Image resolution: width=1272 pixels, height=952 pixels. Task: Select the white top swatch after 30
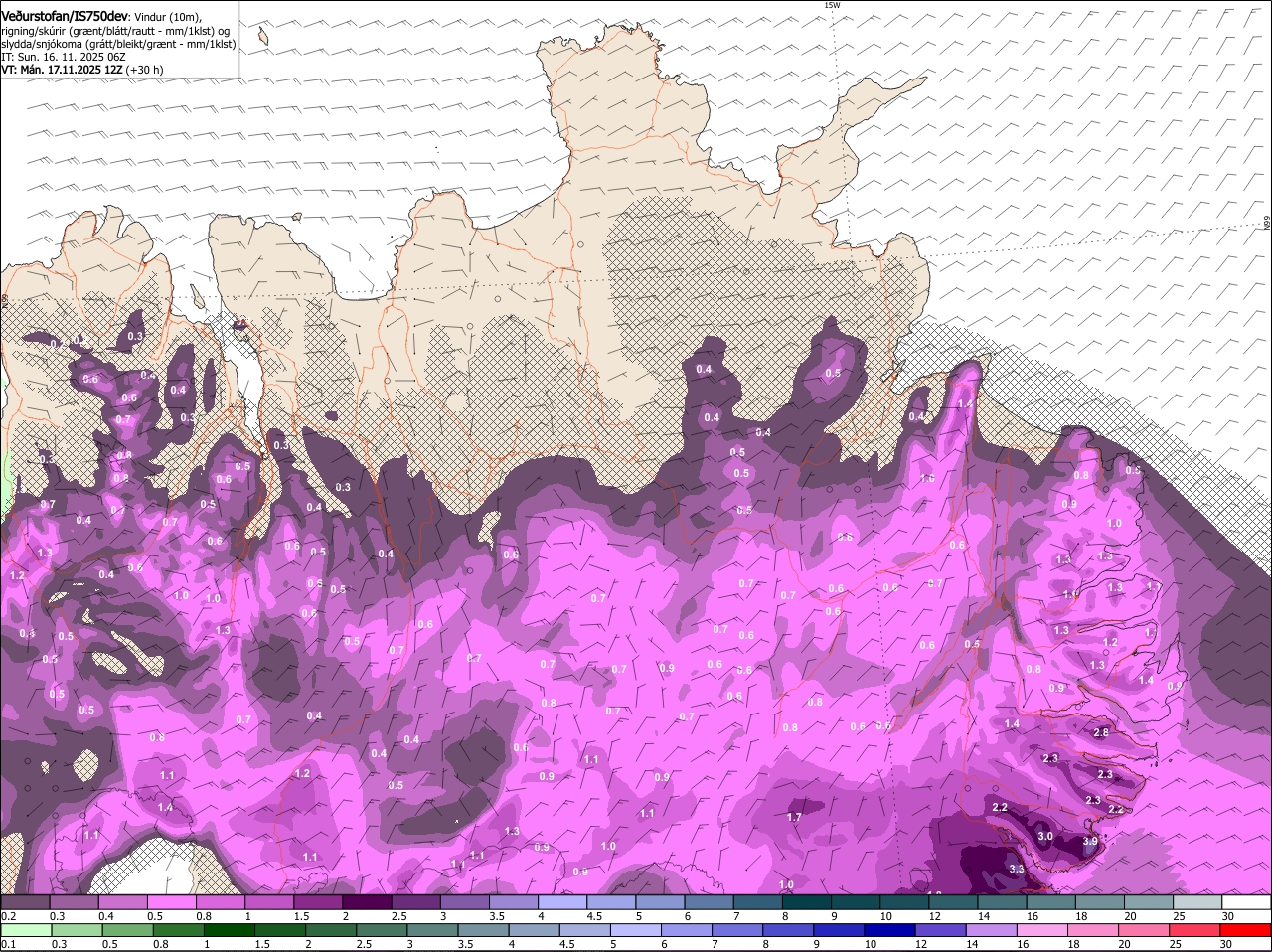(1246, 902)
